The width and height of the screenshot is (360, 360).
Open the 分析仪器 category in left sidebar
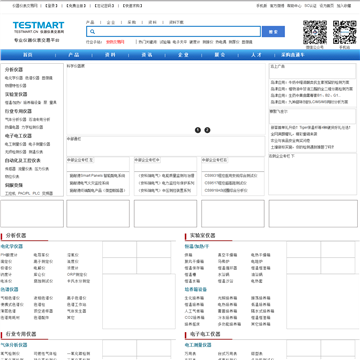pyautogui.click(x=14, y=70)
